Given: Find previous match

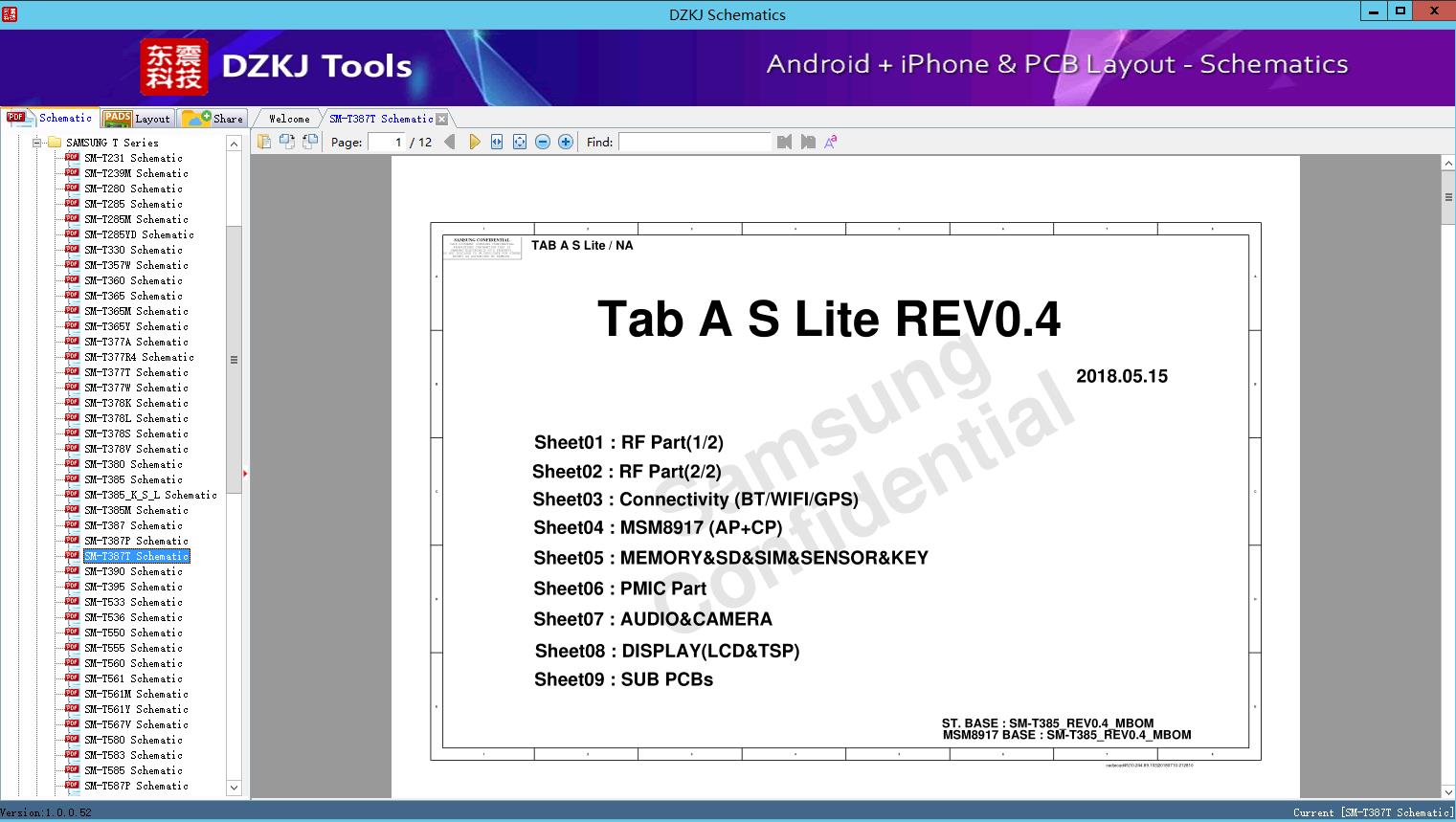Looking at the screenshot, I should 785,142.
